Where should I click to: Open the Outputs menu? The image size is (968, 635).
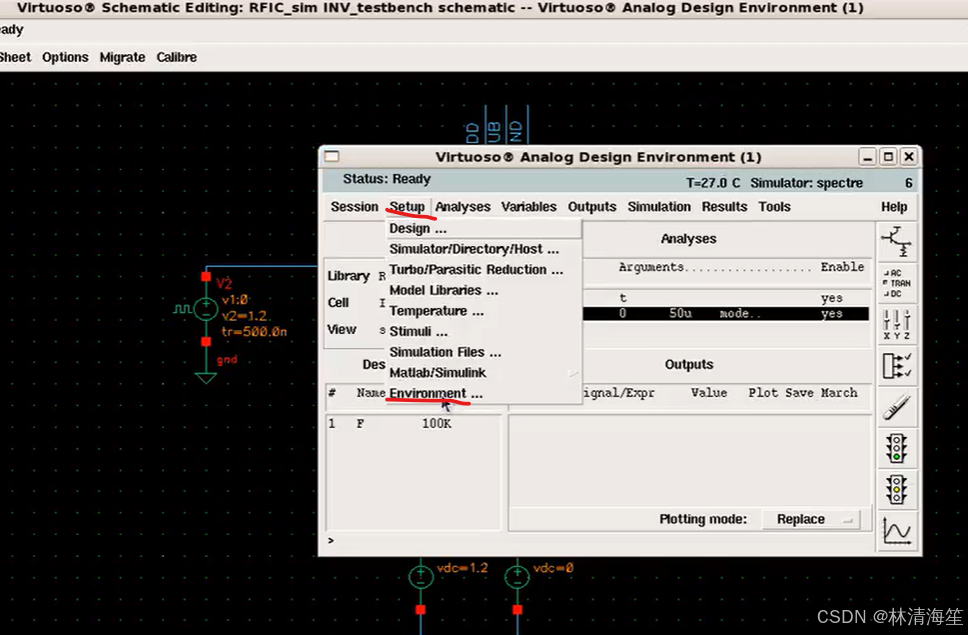pyautogui.click(x=592, y=207)
